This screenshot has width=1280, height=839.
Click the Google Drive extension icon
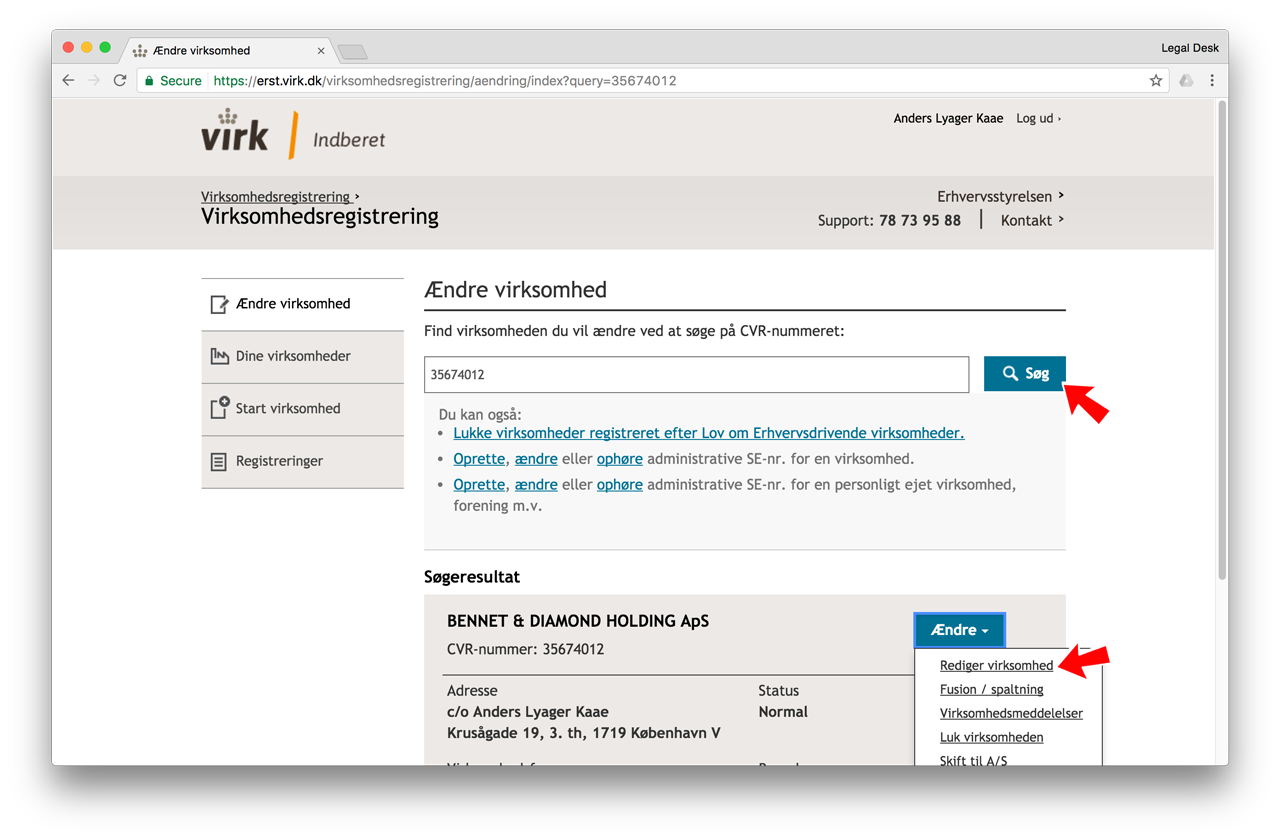pos(1186,80)
